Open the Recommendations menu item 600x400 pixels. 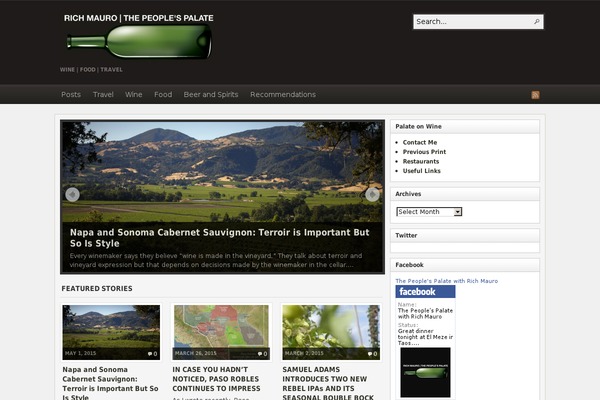pyautogui.click(x=283, y=95)
